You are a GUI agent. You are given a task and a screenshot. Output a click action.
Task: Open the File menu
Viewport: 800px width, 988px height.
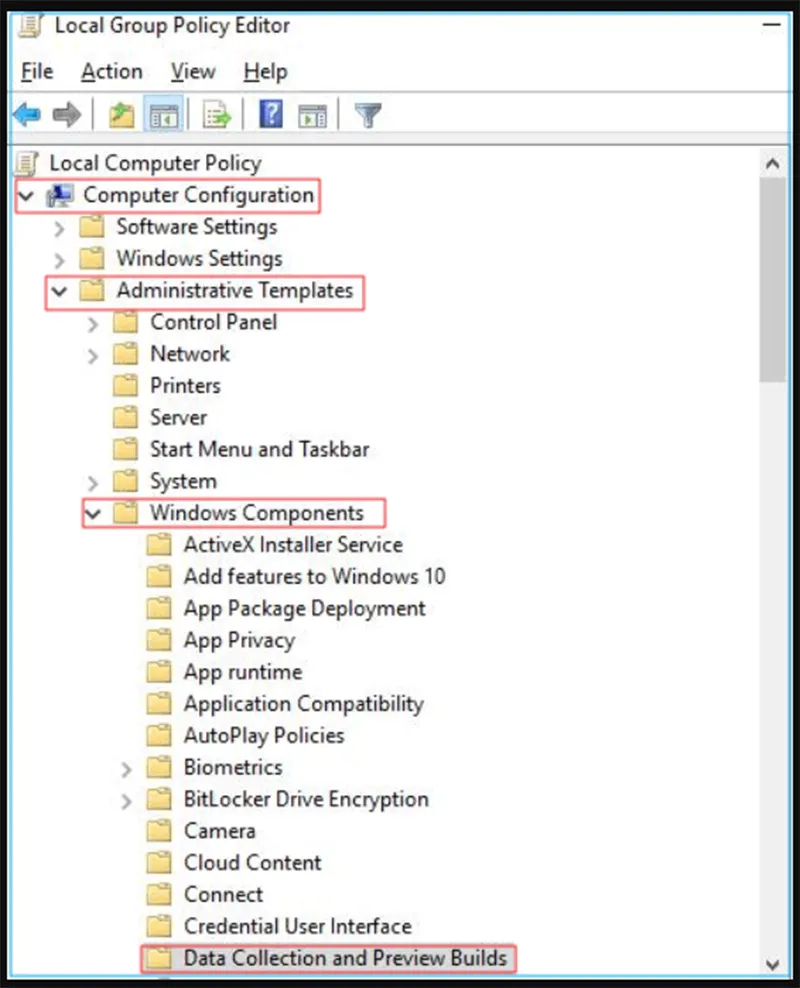(x=37, y=71)
